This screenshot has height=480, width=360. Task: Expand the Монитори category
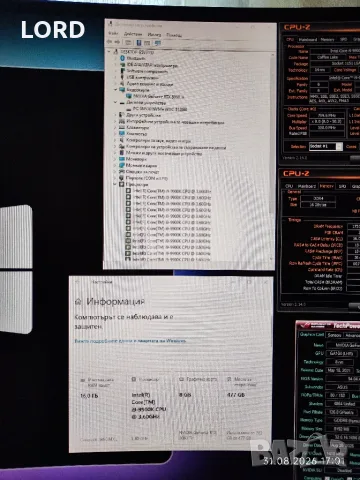coord(115,159)
